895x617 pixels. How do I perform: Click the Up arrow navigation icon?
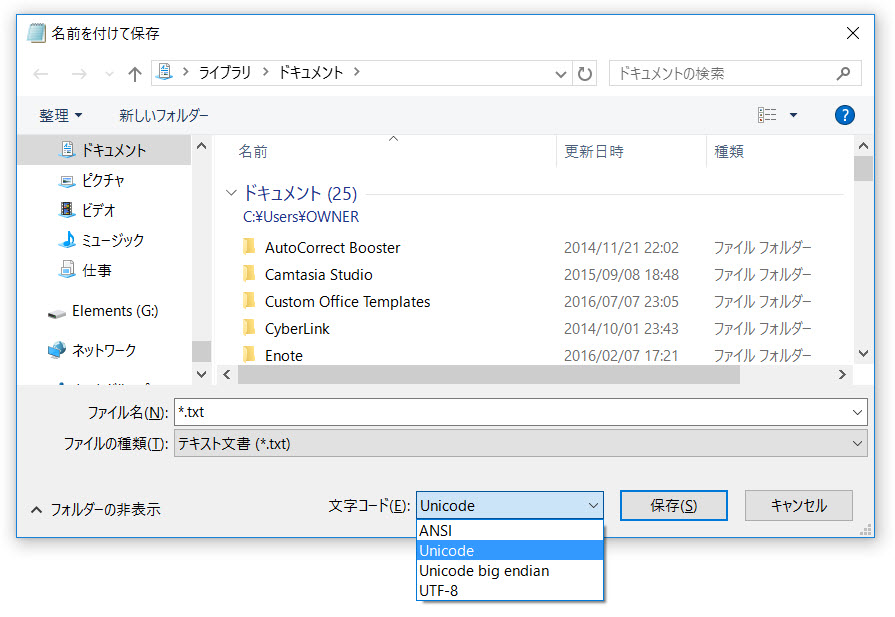click(x=135, y=74)
